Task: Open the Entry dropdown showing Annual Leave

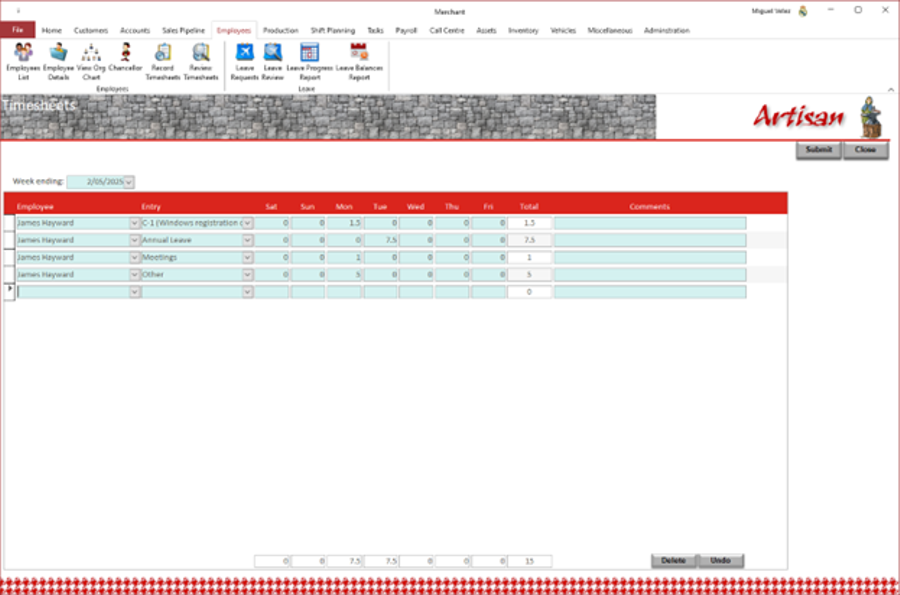Action: tap(248, 240)
